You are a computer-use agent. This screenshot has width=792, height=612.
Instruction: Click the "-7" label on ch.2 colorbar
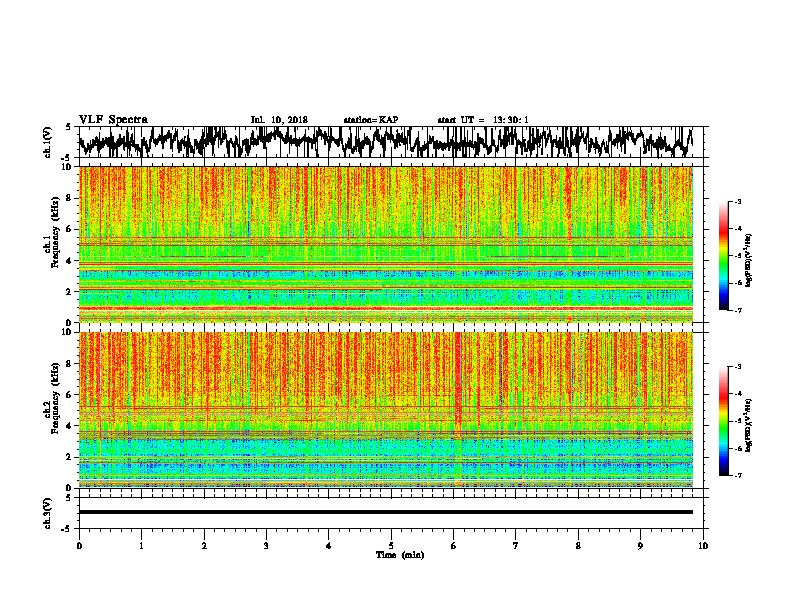737,475
